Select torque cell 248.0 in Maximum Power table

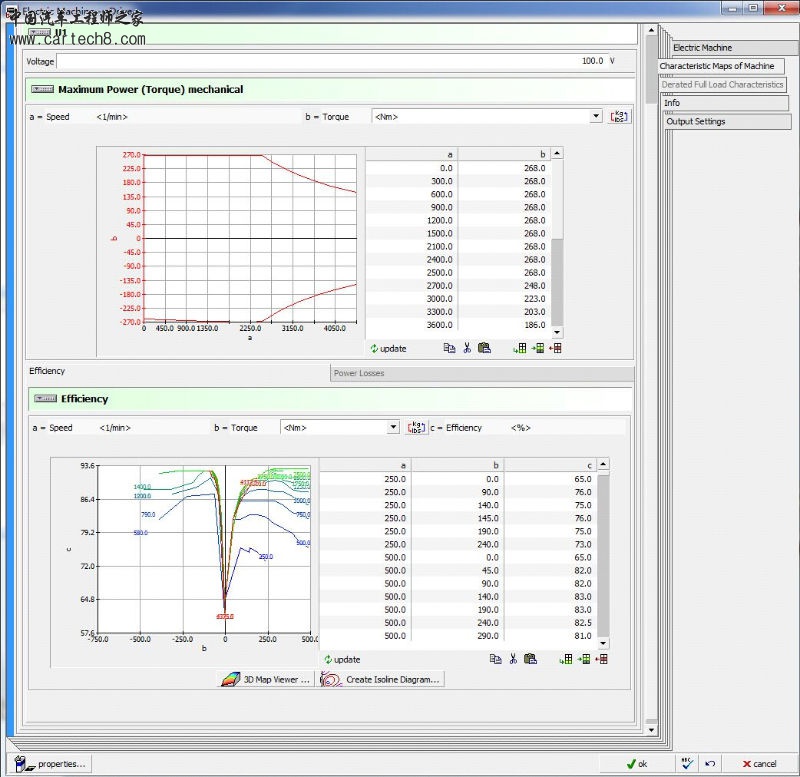[504, 286]
